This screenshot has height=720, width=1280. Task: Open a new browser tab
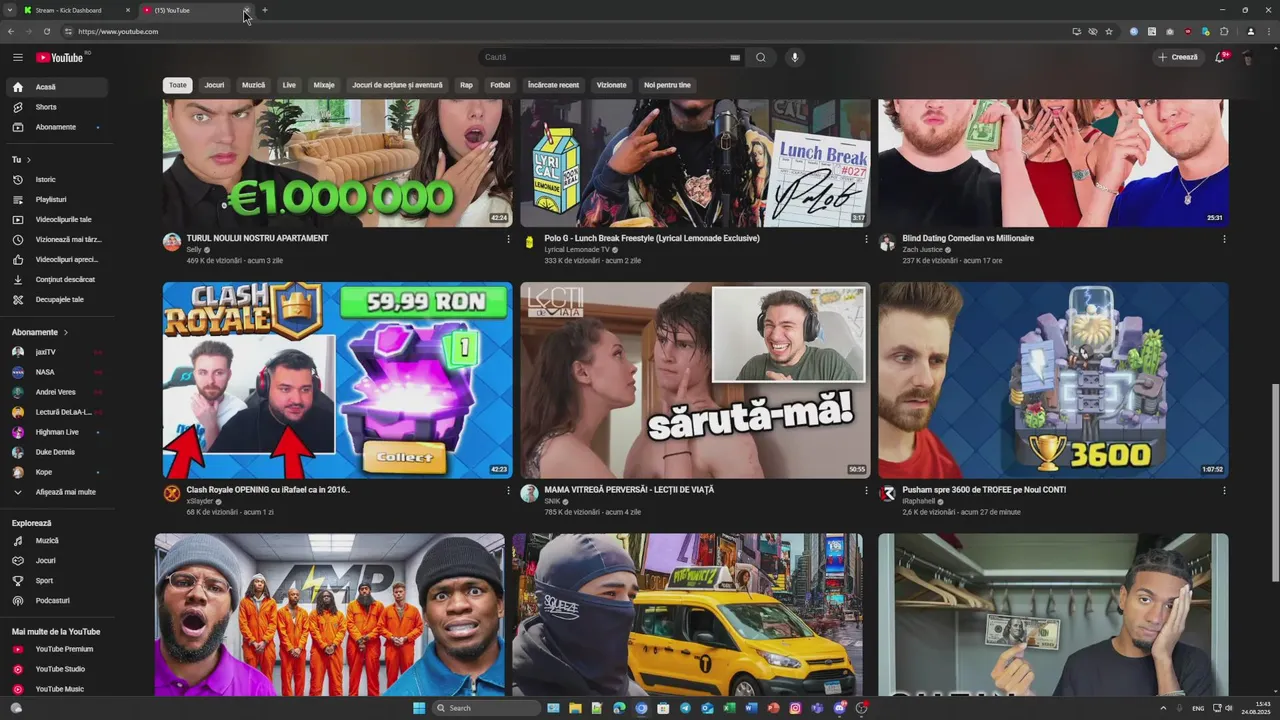pyautogui.click(x=264, y=10)
